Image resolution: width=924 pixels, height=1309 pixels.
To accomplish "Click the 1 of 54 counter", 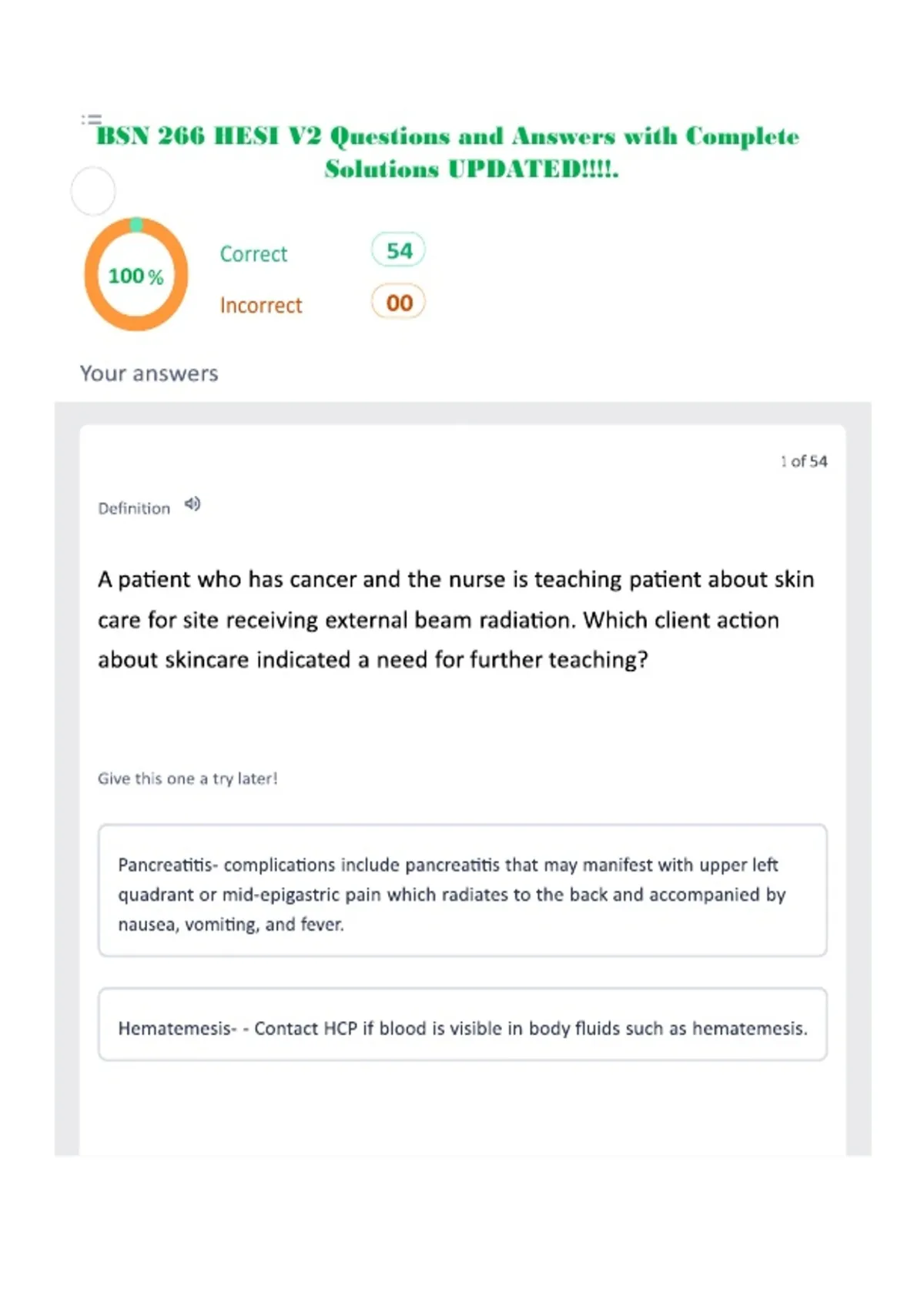I will pyautogui.click(x=804, y=461).
